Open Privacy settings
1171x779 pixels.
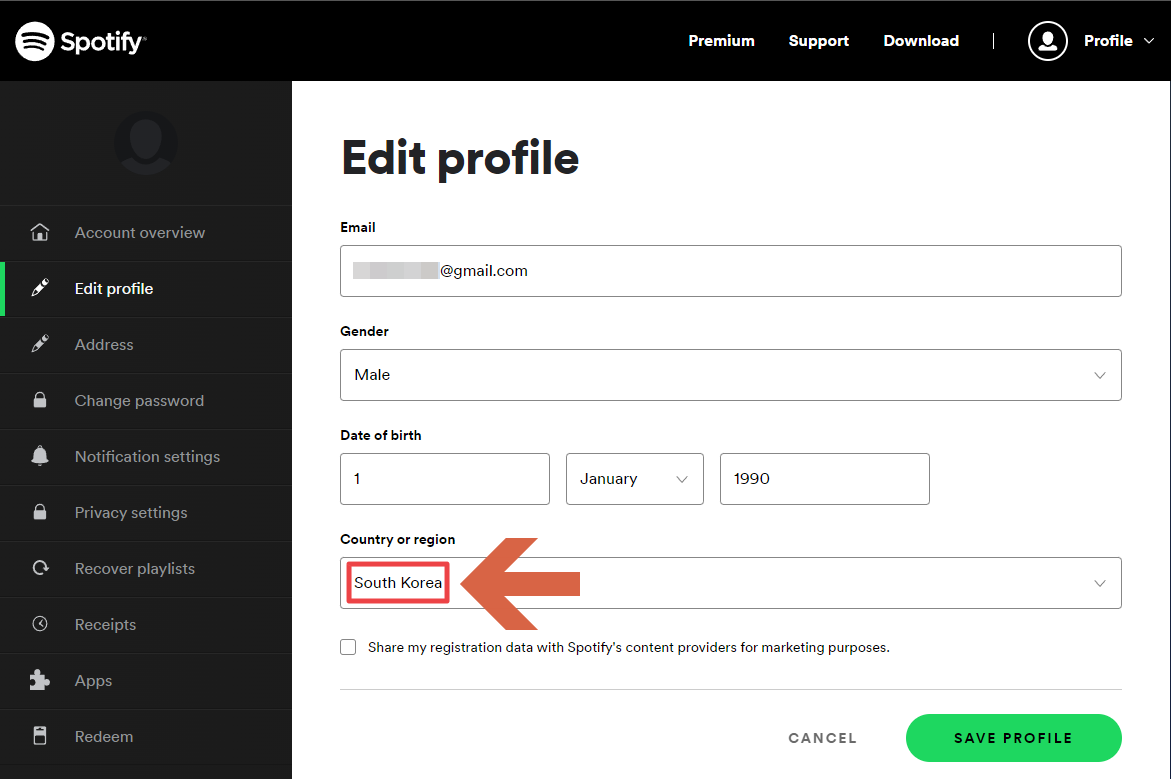(146, 513)
